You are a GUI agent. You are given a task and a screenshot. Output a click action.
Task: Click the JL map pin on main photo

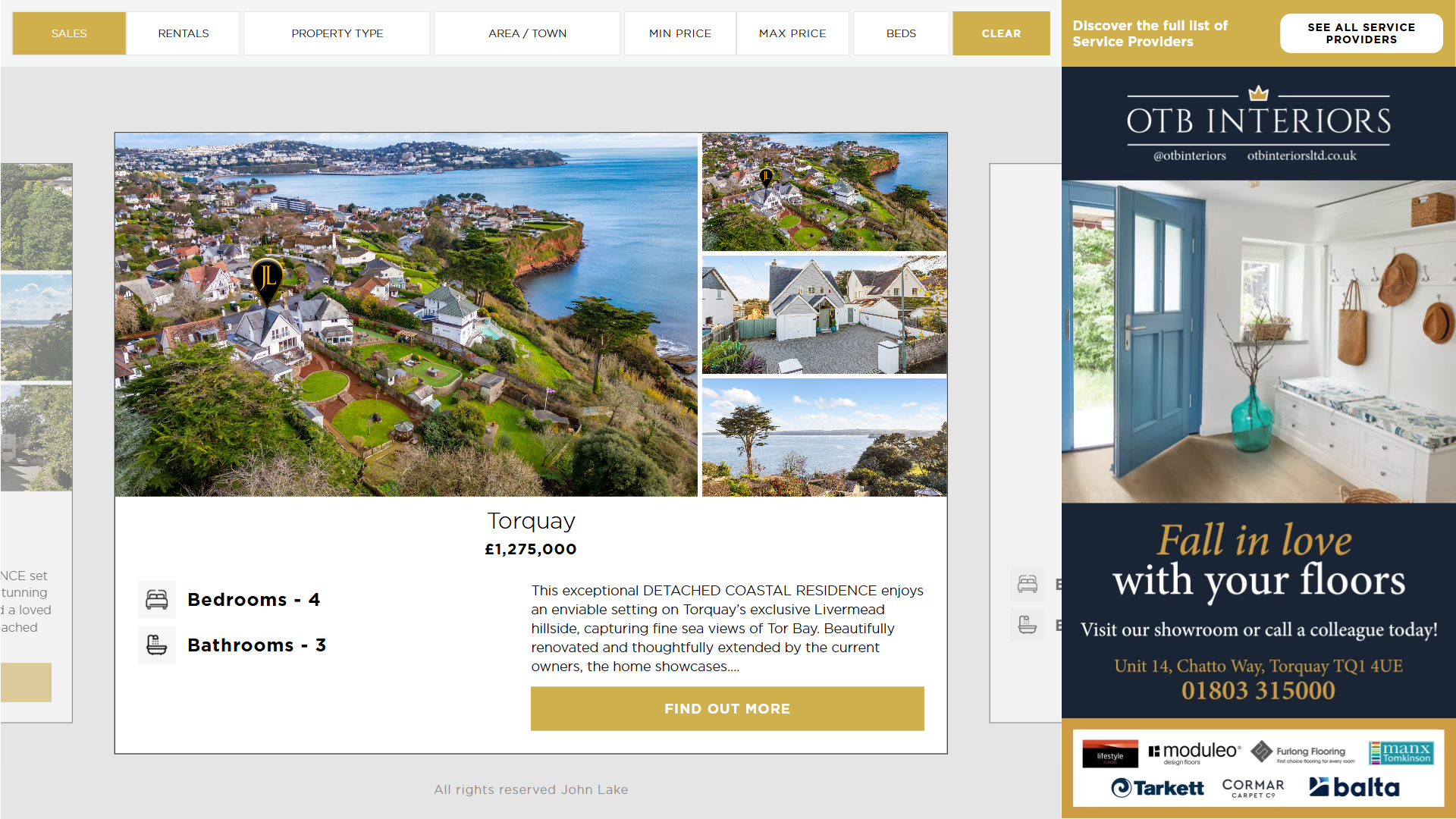pyautogui.click(x=267, y=281)
